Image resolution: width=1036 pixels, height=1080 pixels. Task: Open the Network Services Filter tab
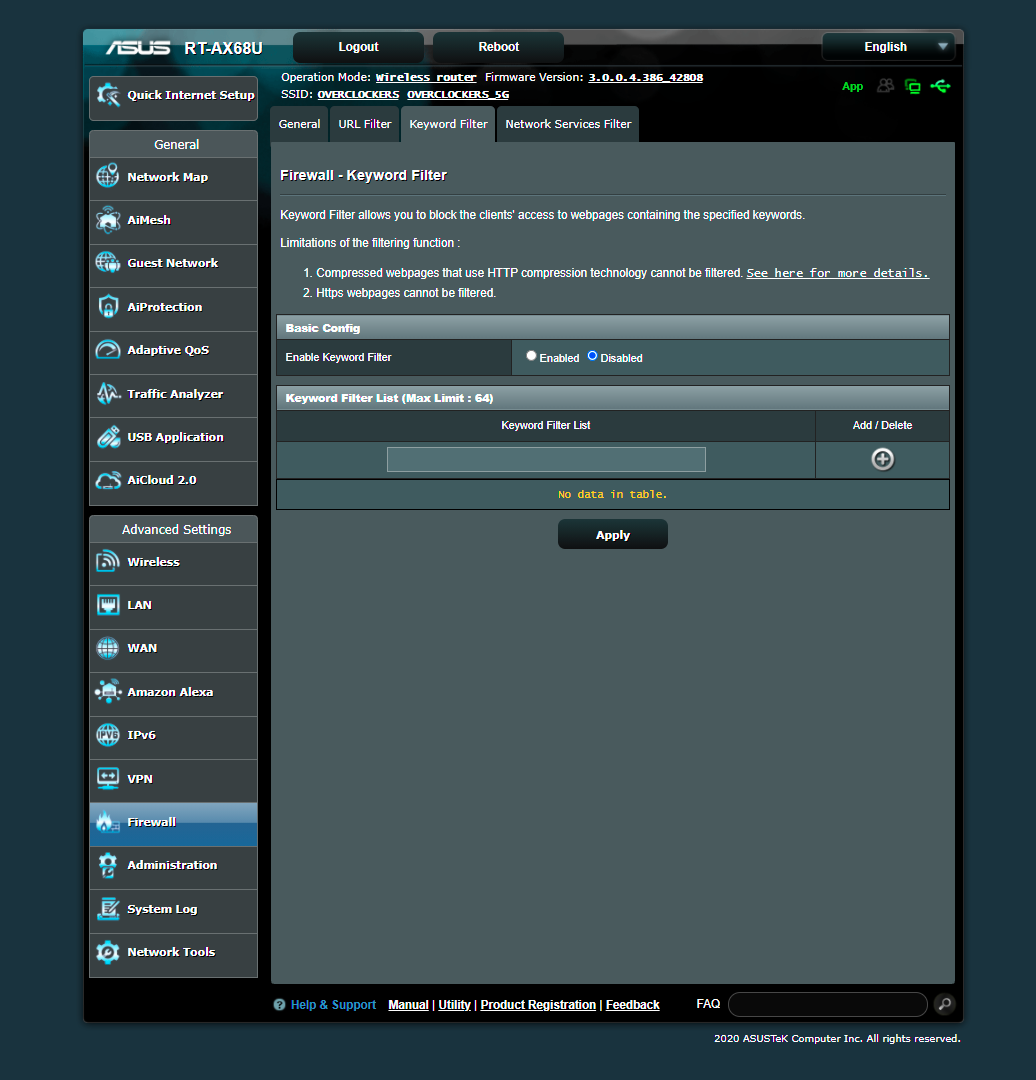[x=568, y=124]
